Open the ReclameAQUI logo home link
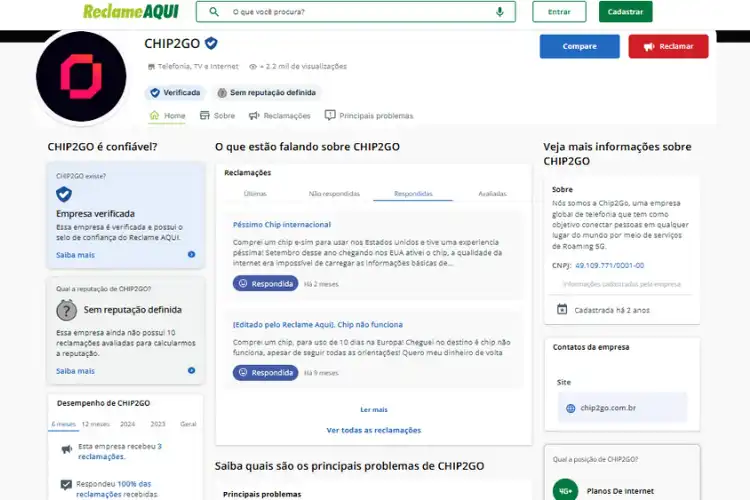This screenshot has height=500, width=750. click(131, 11)
